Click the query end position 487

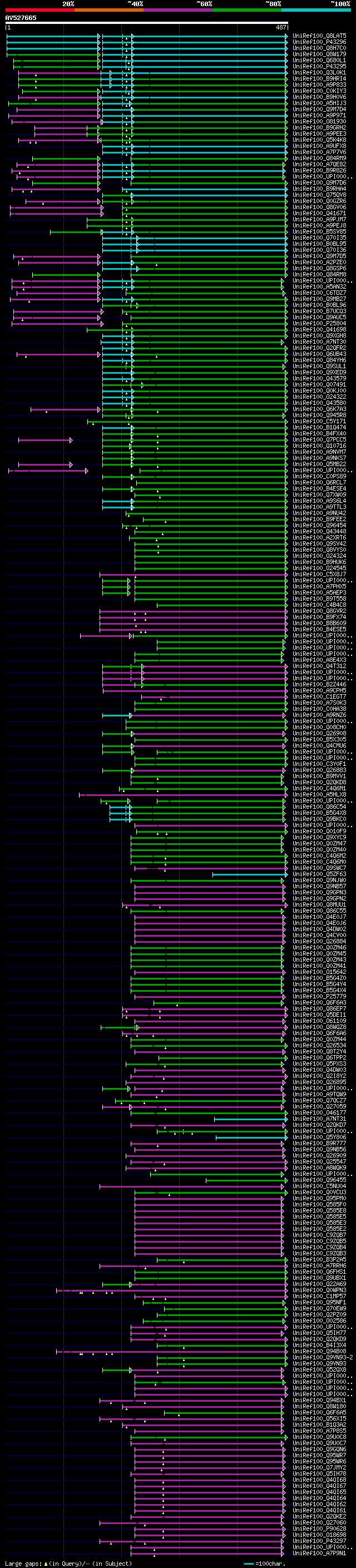click(281, 27)
